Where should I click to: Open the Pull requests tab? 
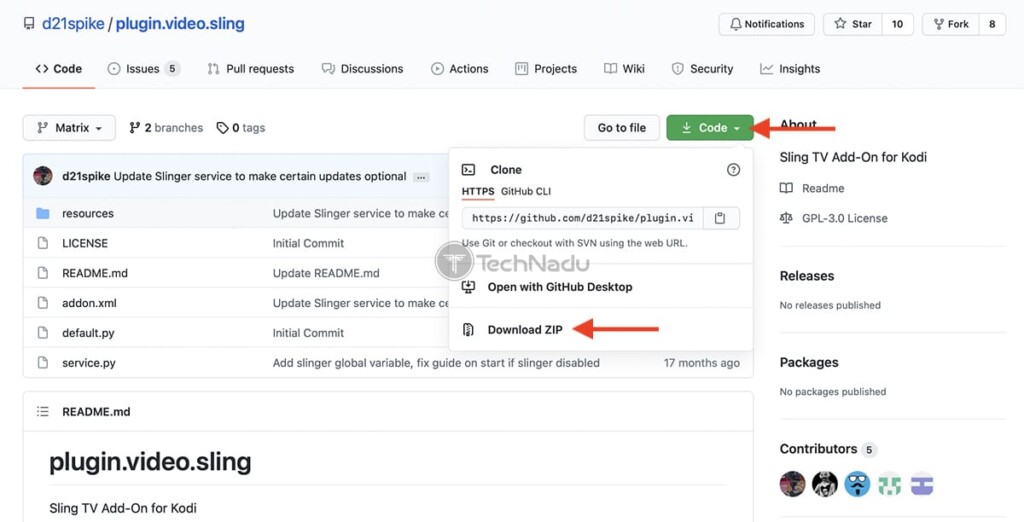[251, 69]
